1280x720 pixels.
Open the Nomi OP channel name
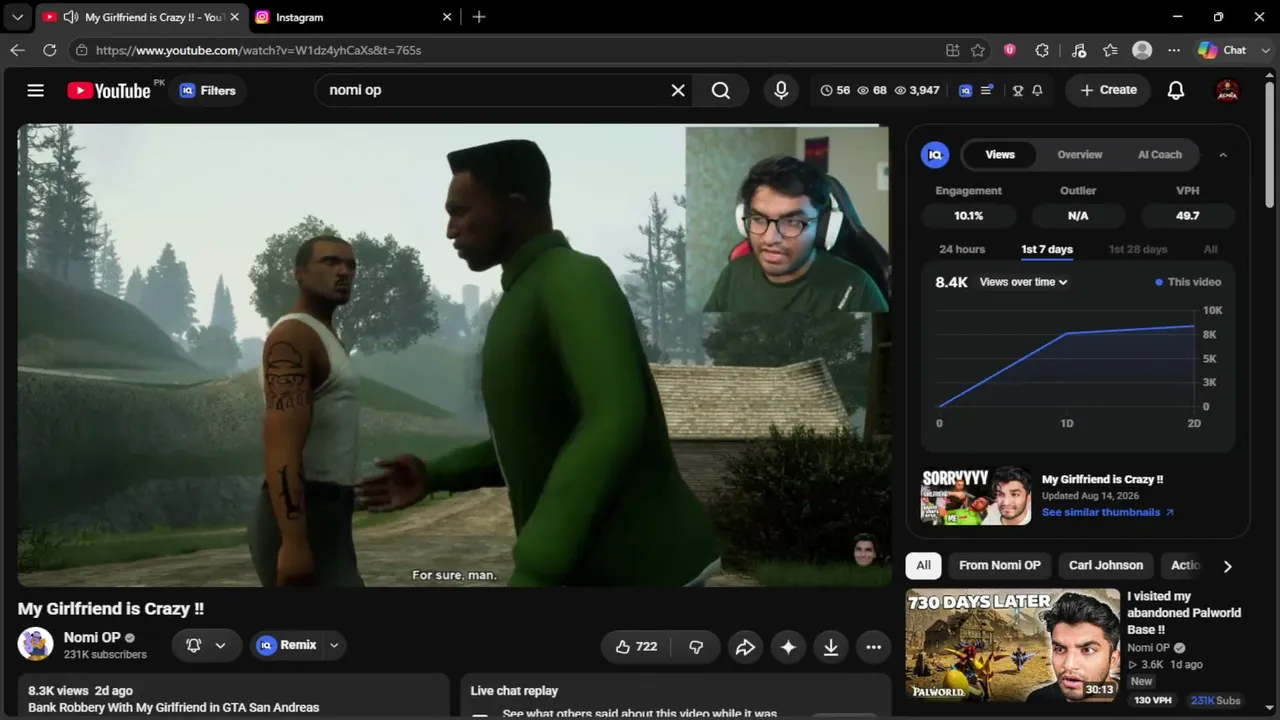92,637
